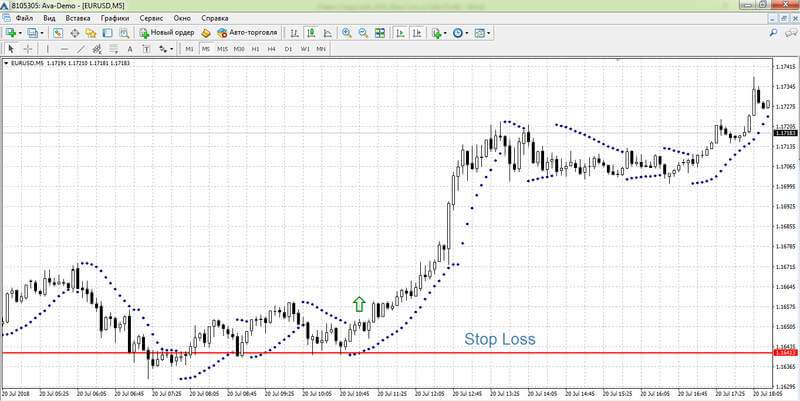This screenshot has height=401, width=800.
Task: Switch to W1 timeframe
Action: pos(305,49)
